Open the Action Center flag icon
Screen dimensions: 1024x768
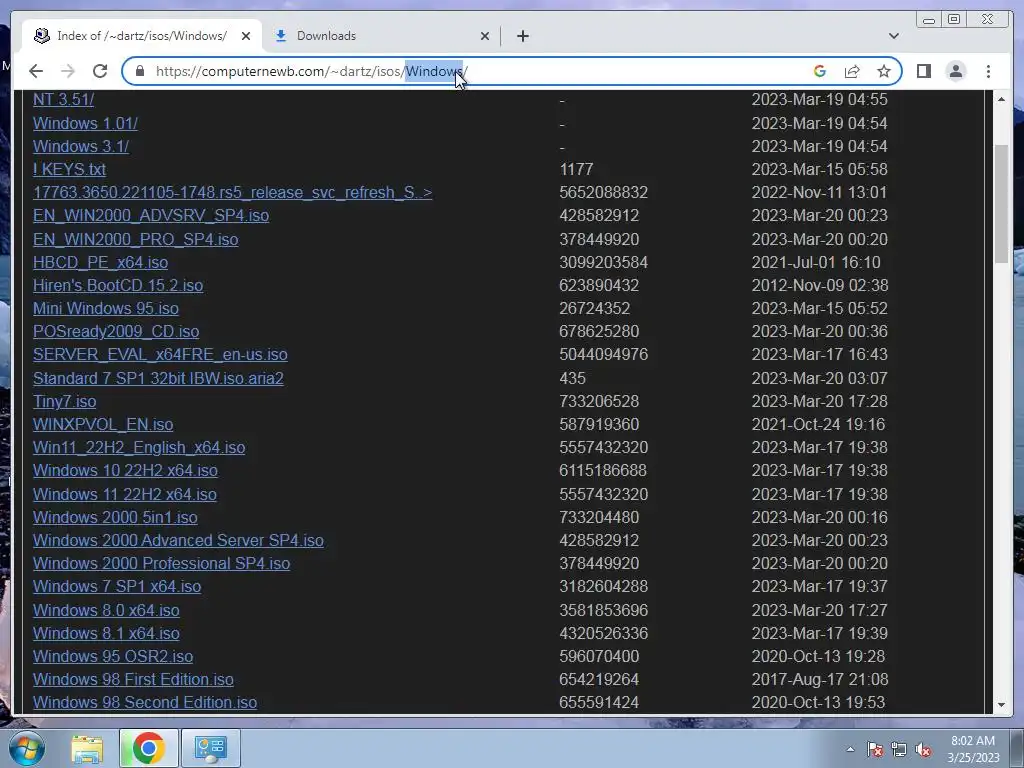(x=874, y=749)
